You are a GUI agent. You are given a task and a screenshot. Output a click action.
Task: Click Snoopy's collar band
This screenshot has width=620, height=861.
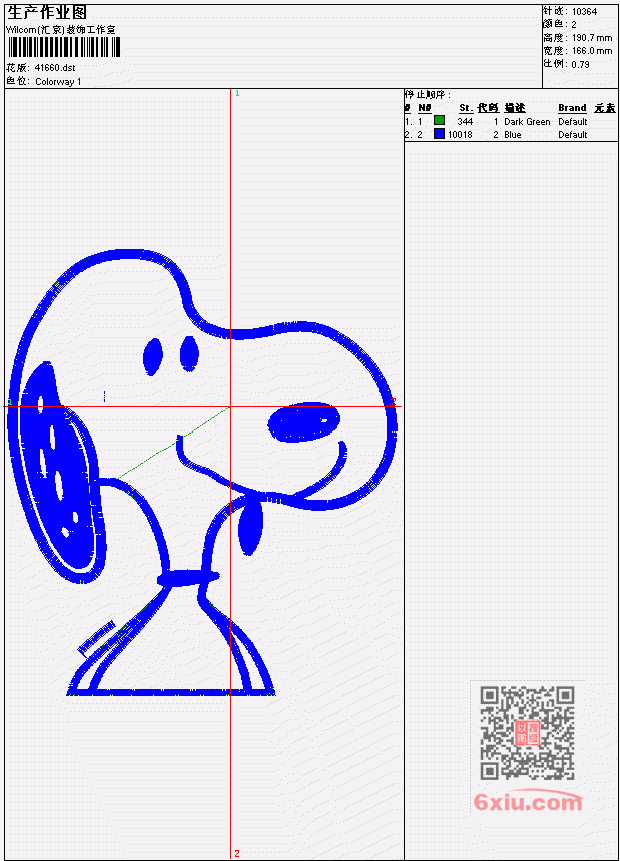click(188, 578)
